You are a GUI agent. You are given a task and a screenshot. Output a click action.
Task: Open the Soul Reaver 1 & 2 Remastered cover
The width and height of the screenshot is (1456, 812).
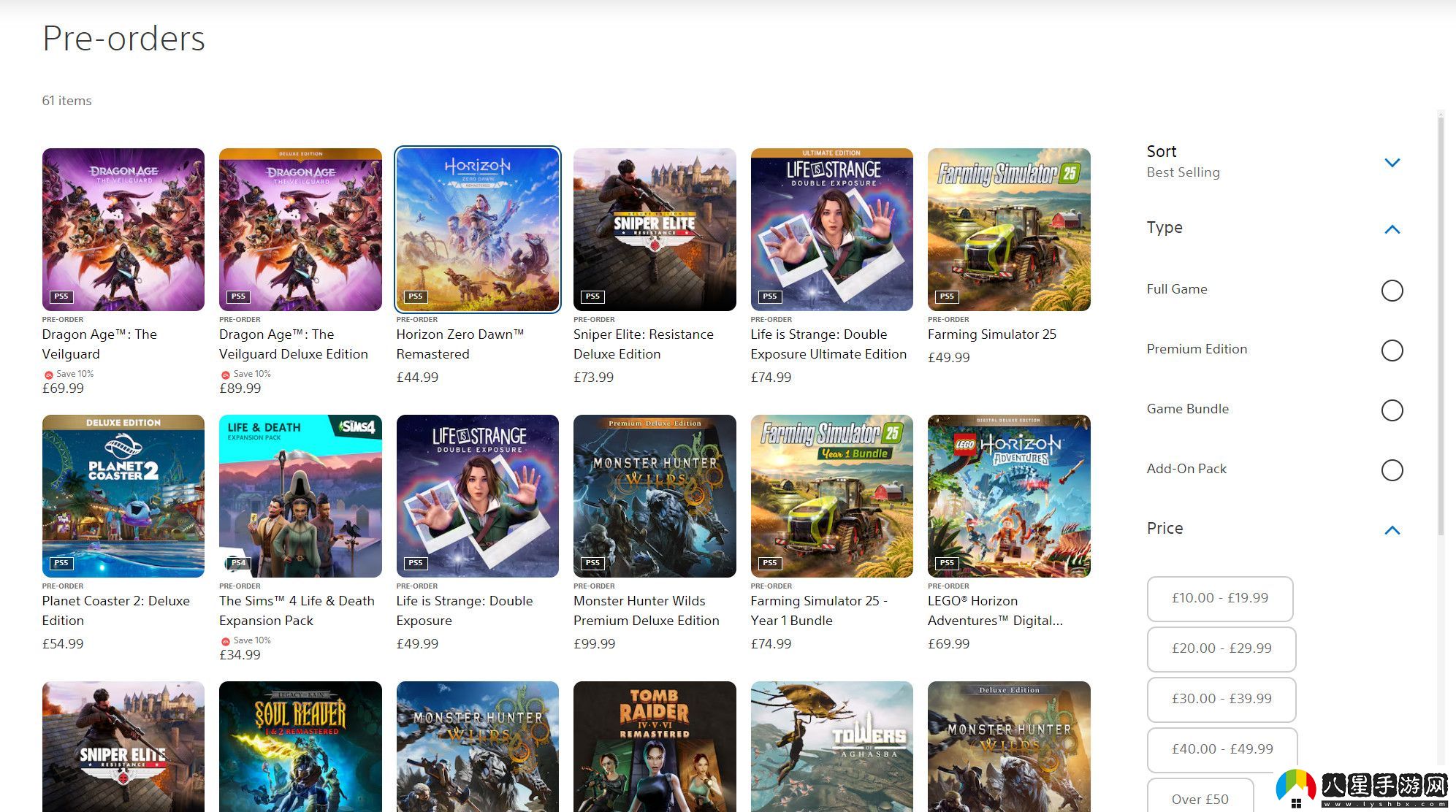(x=300, y=746)
